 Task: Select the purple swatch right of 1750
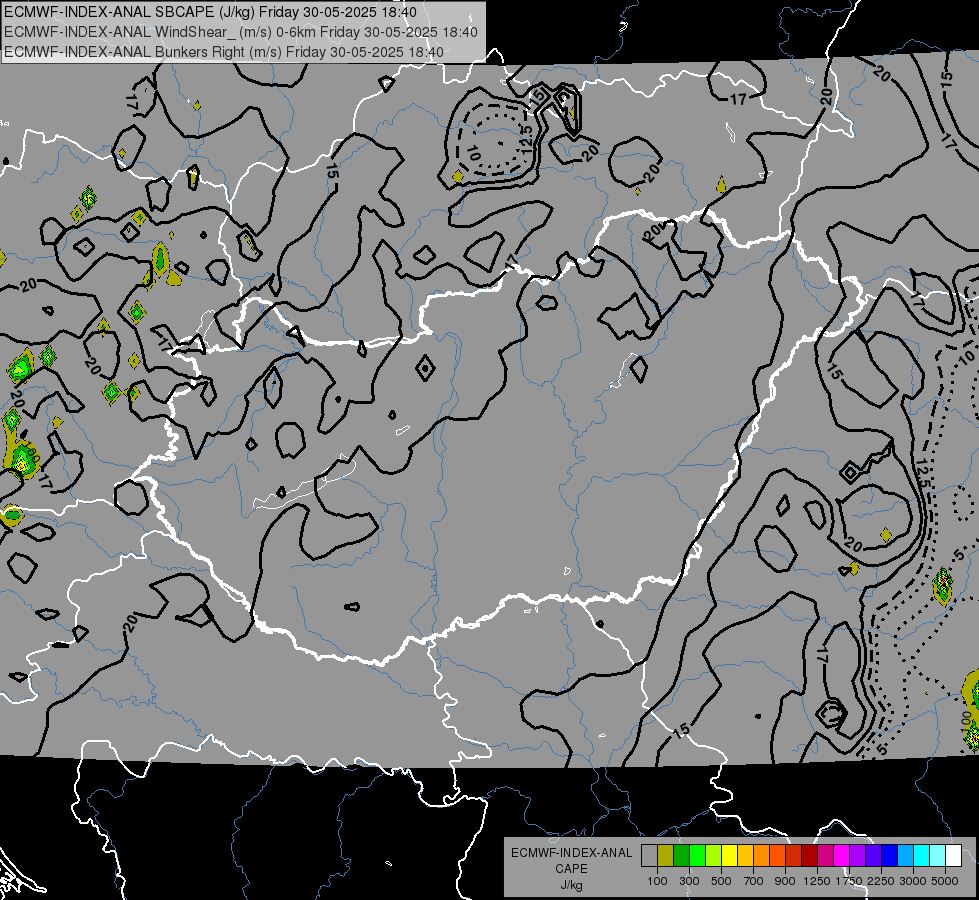tap(858, 856)
